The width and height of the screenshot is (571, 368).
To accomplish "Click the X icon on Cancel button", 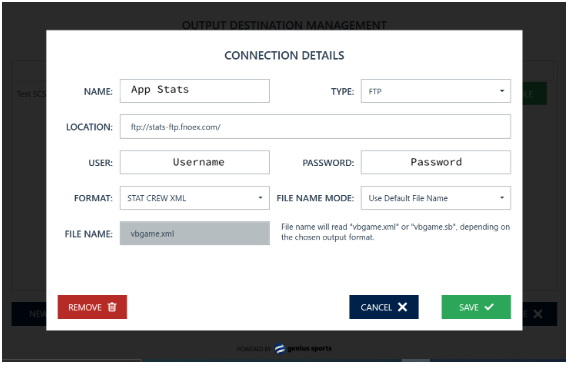I will tap(402, 307).
